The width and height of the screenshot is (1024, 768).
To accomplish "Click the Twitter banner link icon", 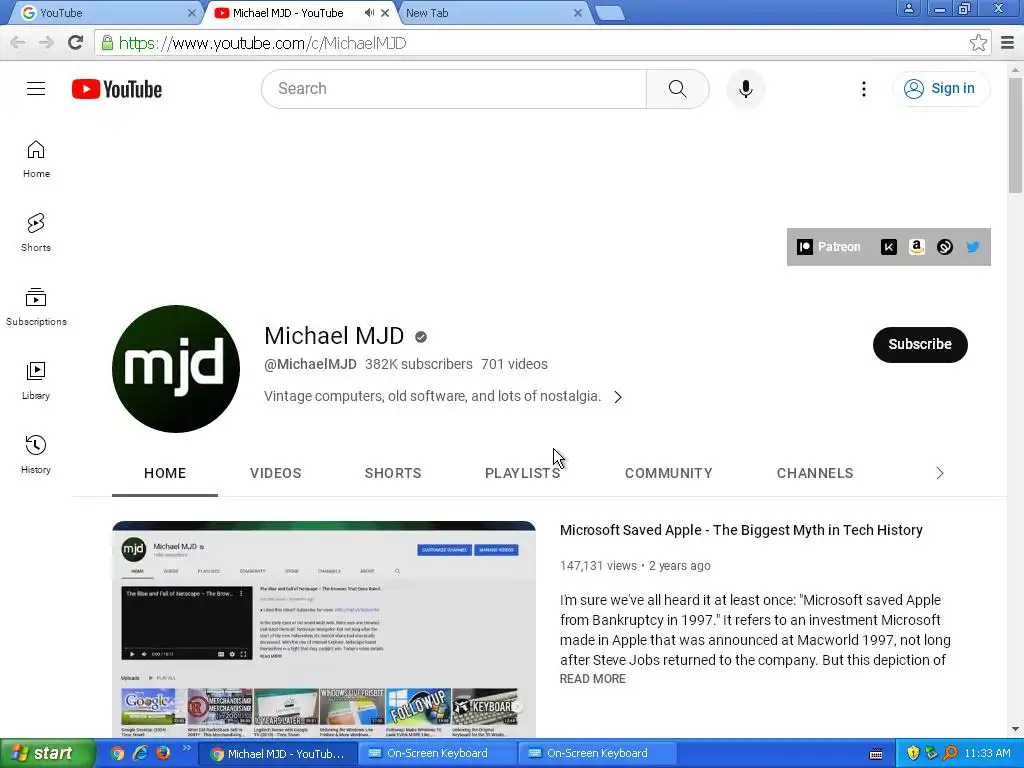I will pyautogui.click(x=972, y=247).
